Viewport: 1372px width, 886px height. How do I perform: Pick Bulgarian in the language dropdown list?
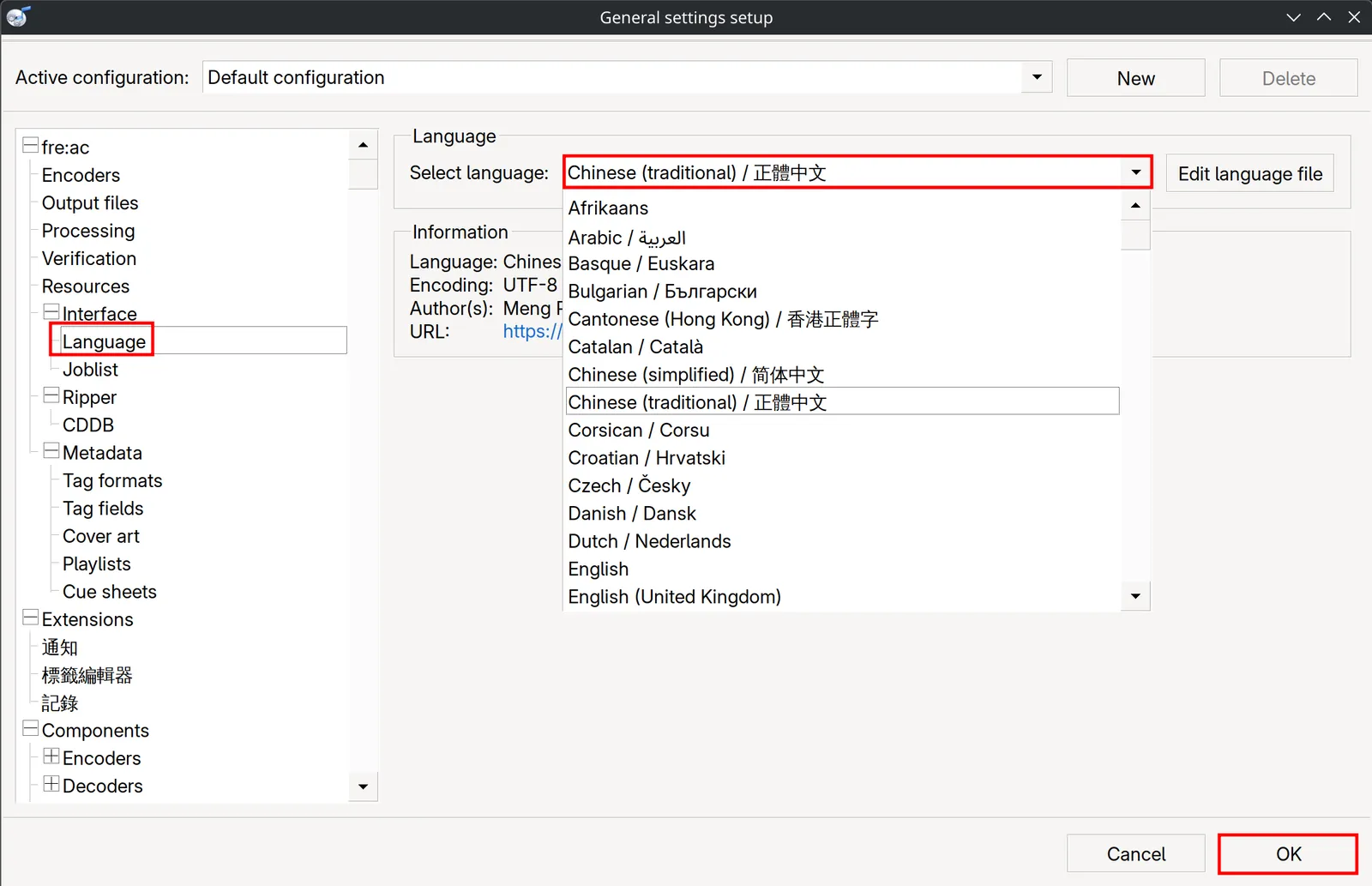[843, 292]
